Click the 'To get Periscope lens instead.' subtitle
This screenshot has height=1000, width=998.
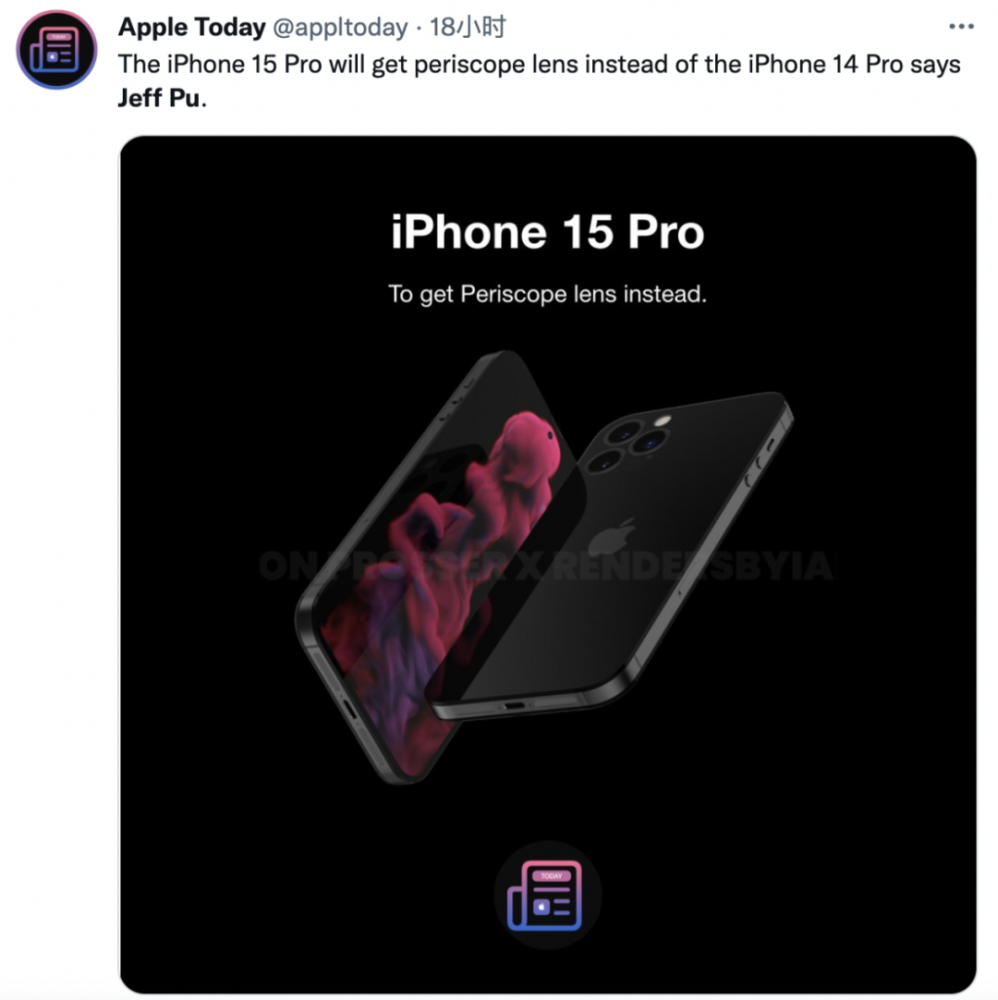(548, 294)
